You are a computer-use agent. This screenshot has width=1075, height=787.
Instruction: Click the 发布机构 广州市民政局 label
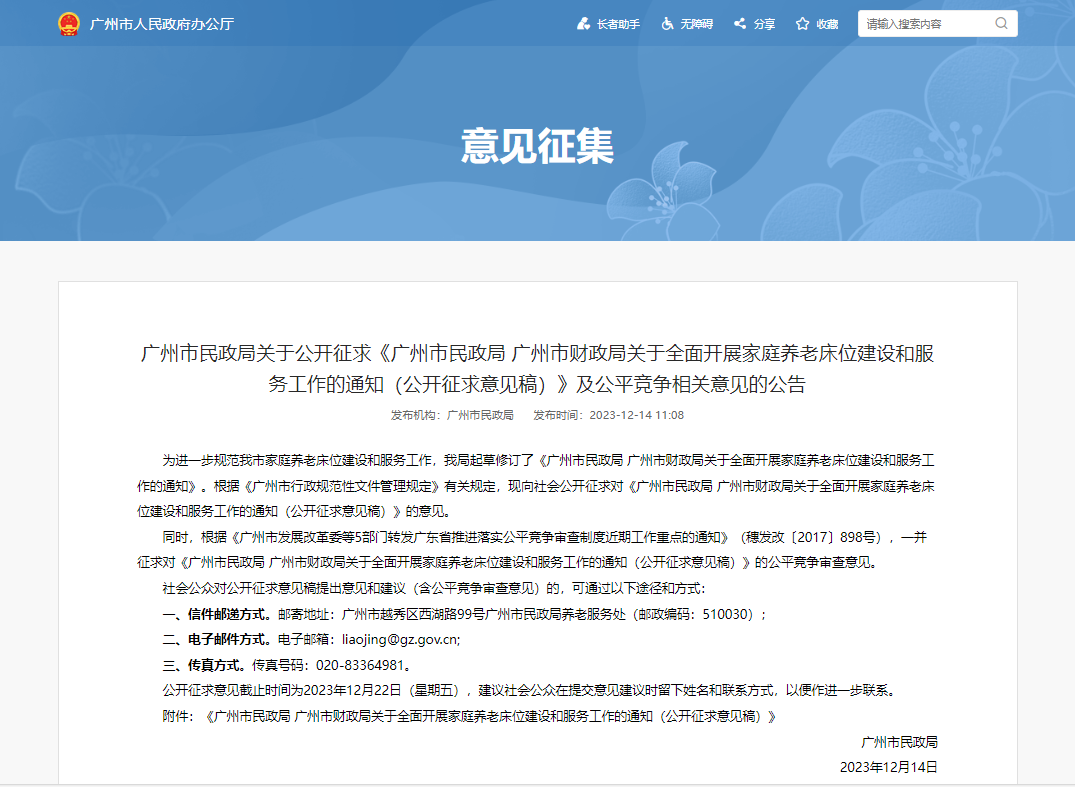click(452, 415)
